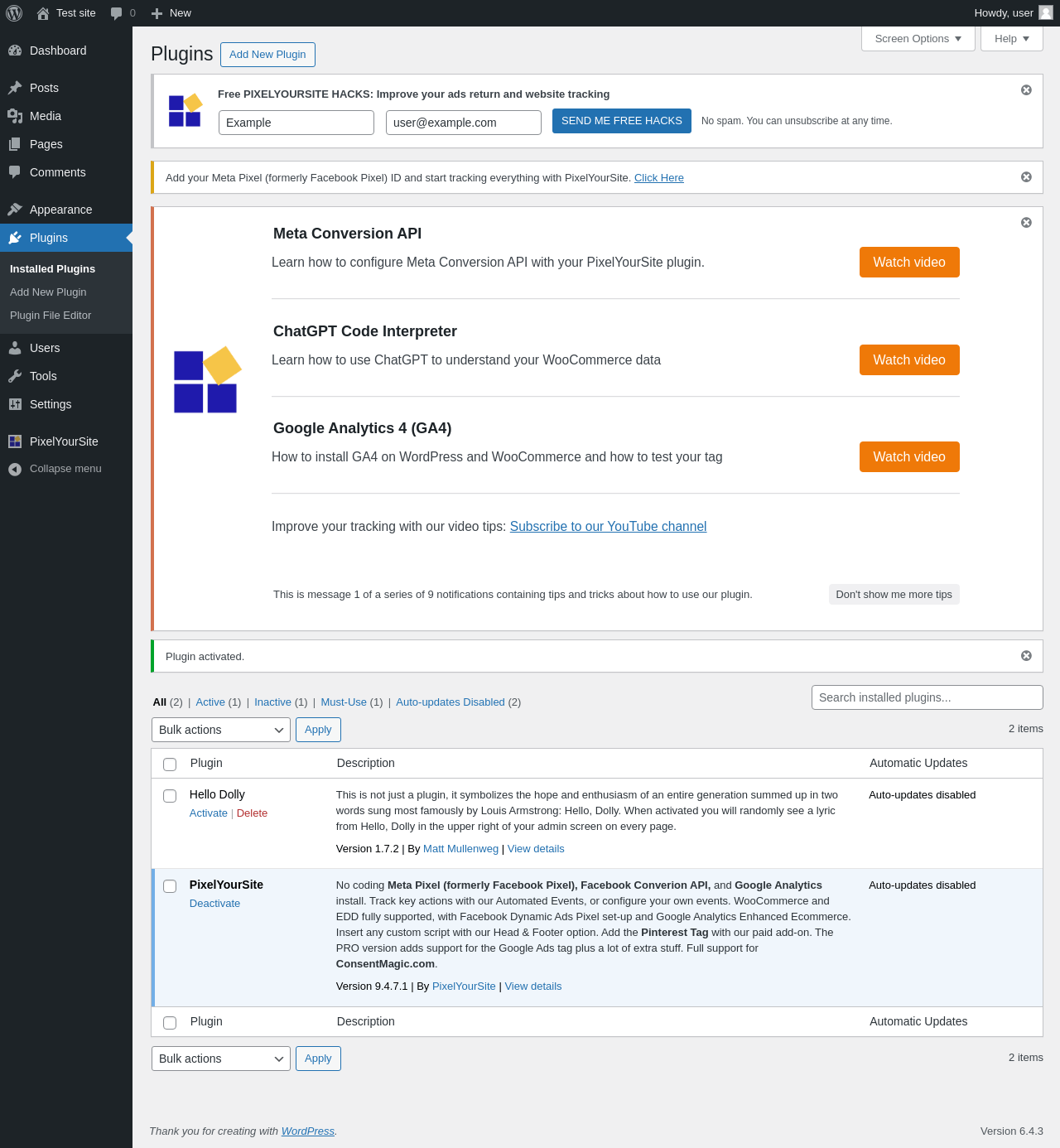
Task: Open Add New Plugin submenu item
Action: tap(48, 292)
